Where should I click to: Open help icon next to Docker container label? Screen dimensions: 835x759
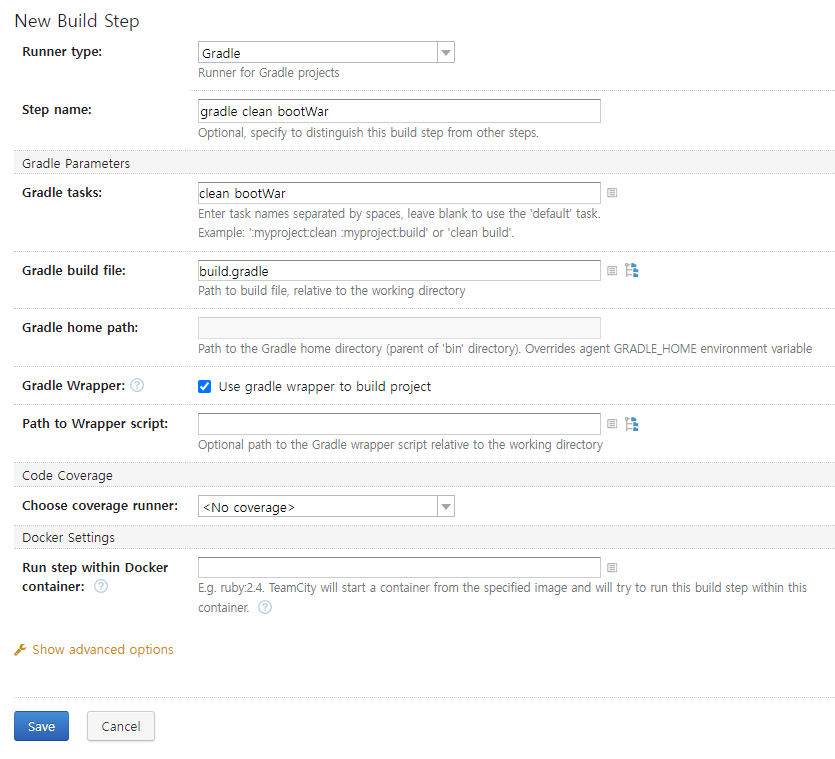[x=101, y=586]
